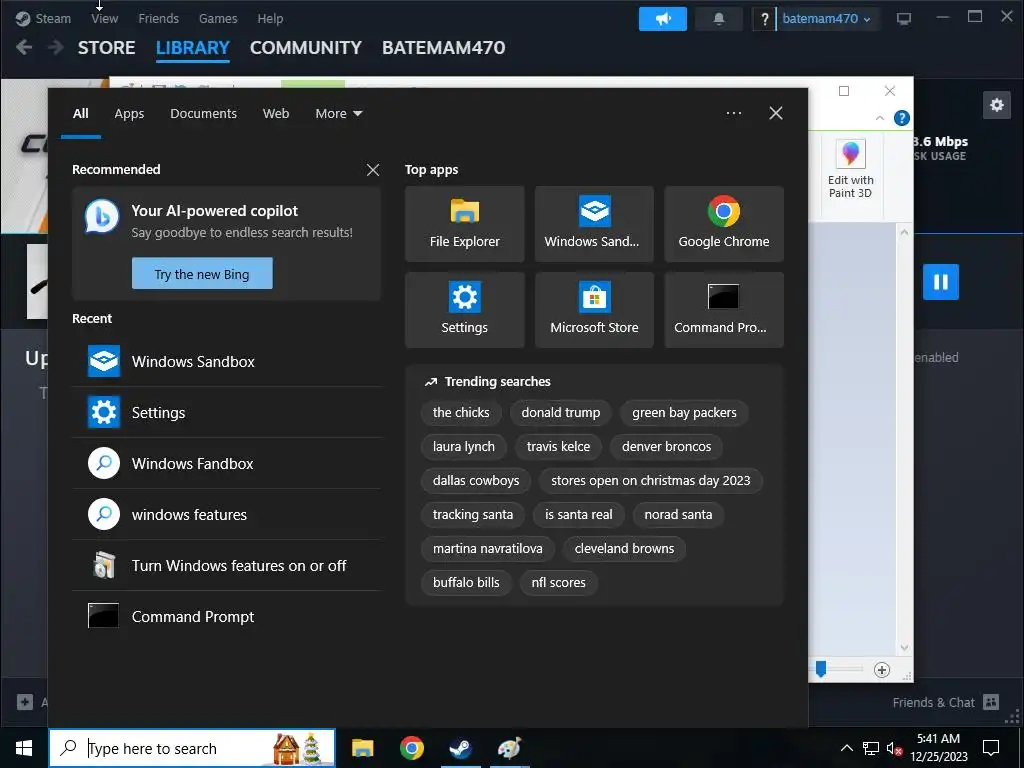This screenshot has height=768, width=1024.
Task: Search trending topic dallas cowboys
Action: point(476,481)
